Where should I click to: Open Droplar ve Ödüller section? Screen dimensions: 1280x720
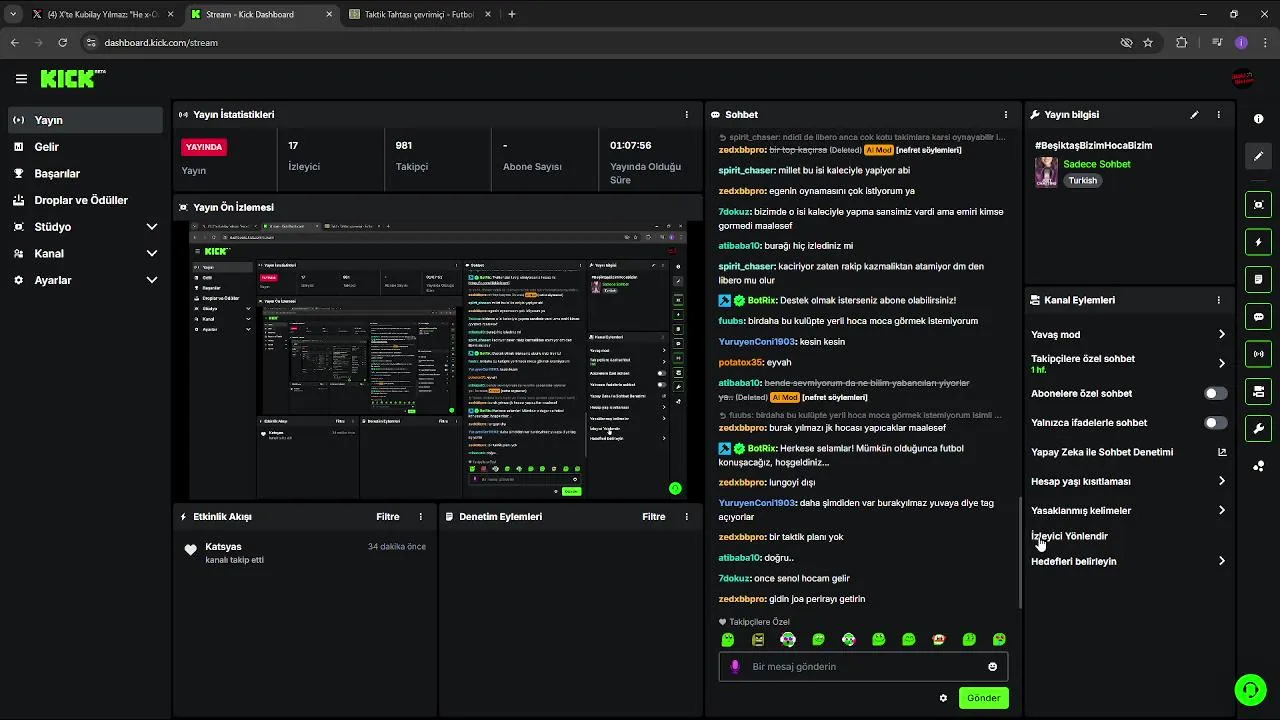click(x=85, y=200)
